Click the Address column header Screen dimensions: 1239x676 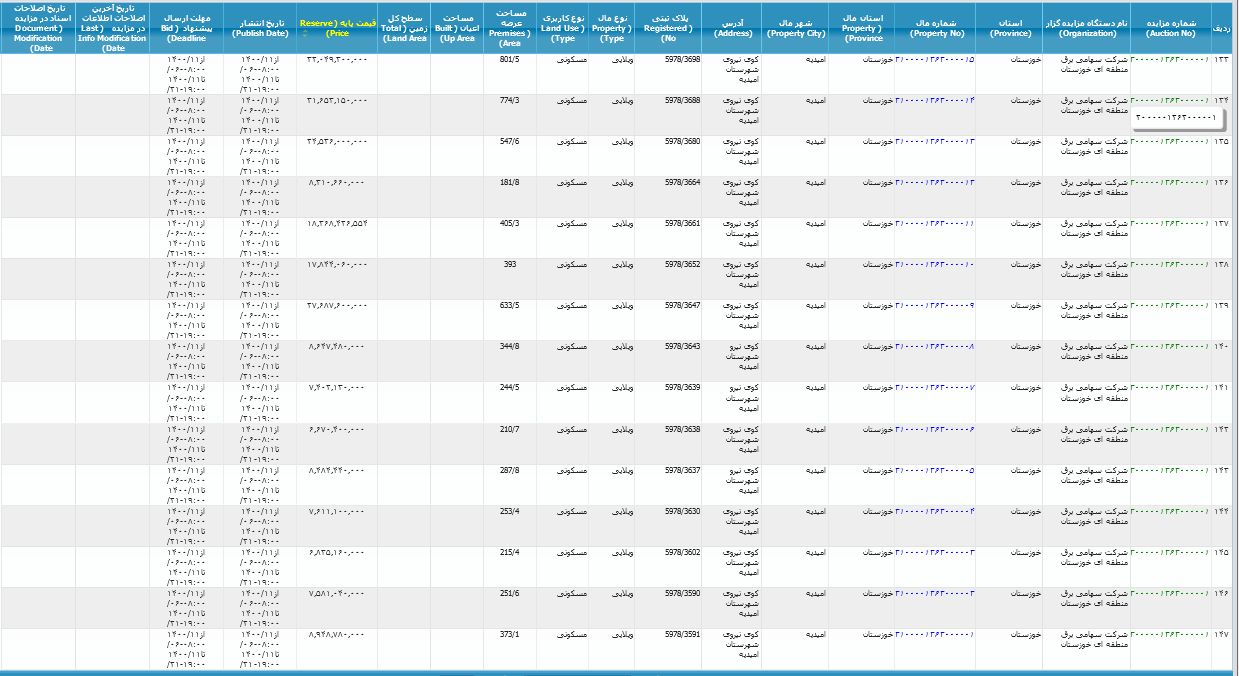[733, 27]
